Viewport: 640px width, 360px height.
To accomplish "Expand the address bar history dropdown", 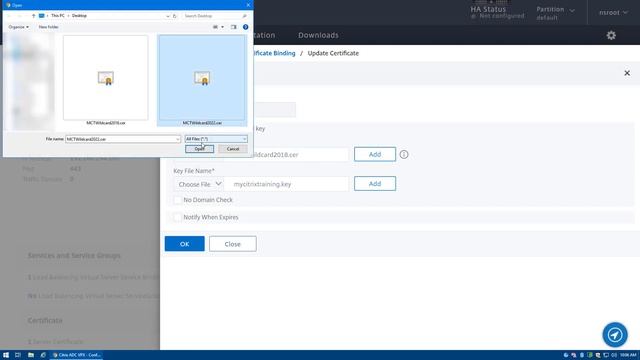I will tap(168, 16).
